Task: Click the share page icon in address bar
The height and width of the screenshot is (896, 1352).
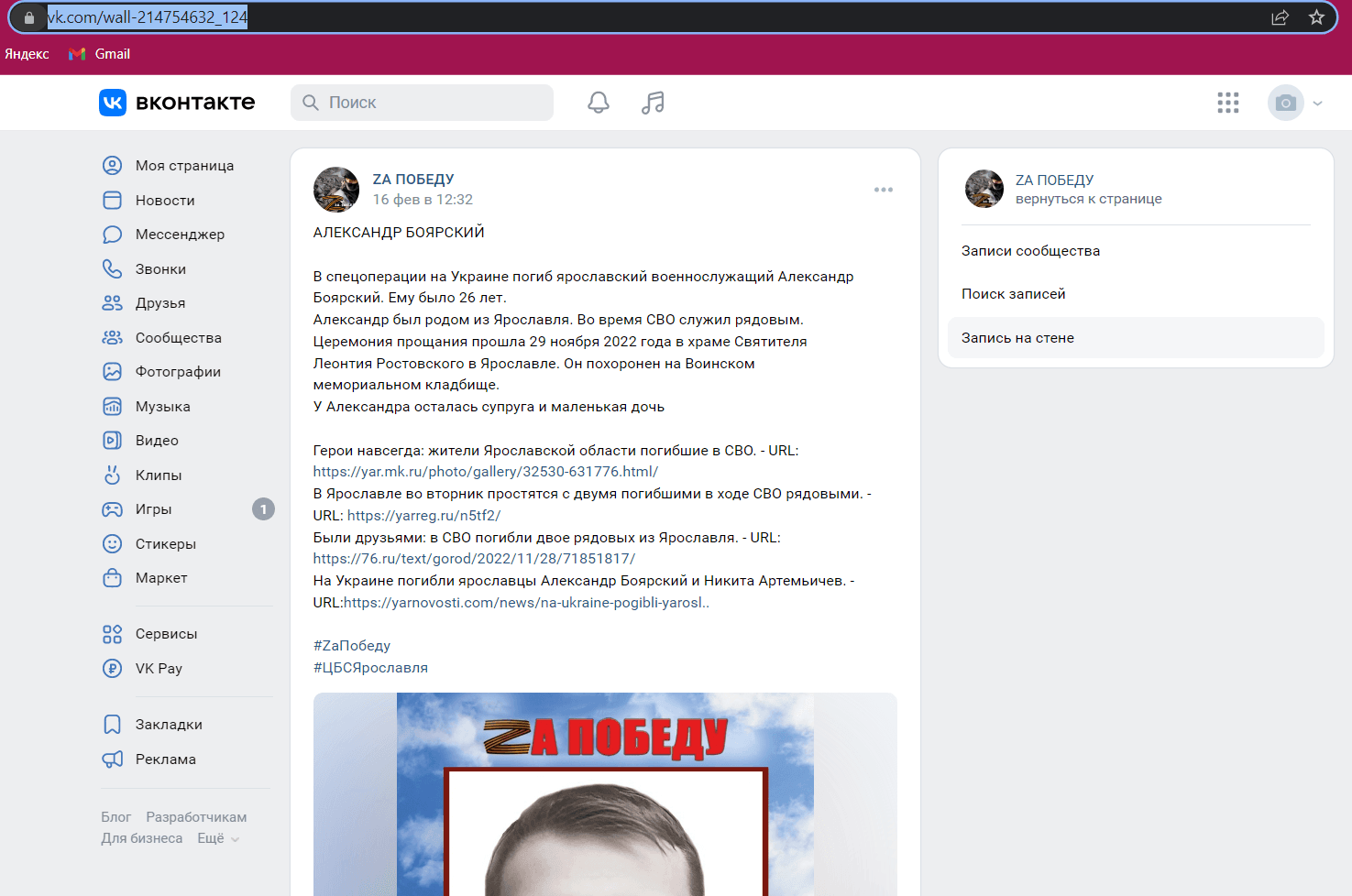Action: 1281,17
